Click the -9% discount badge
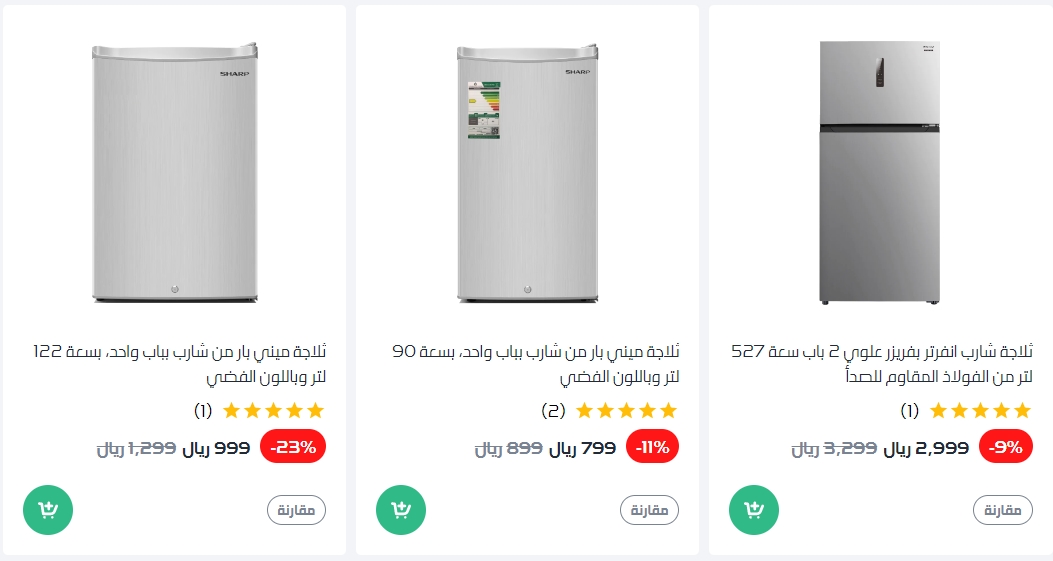The width and height of the screenshot is (1053, 561). (x=1005, y=447)
